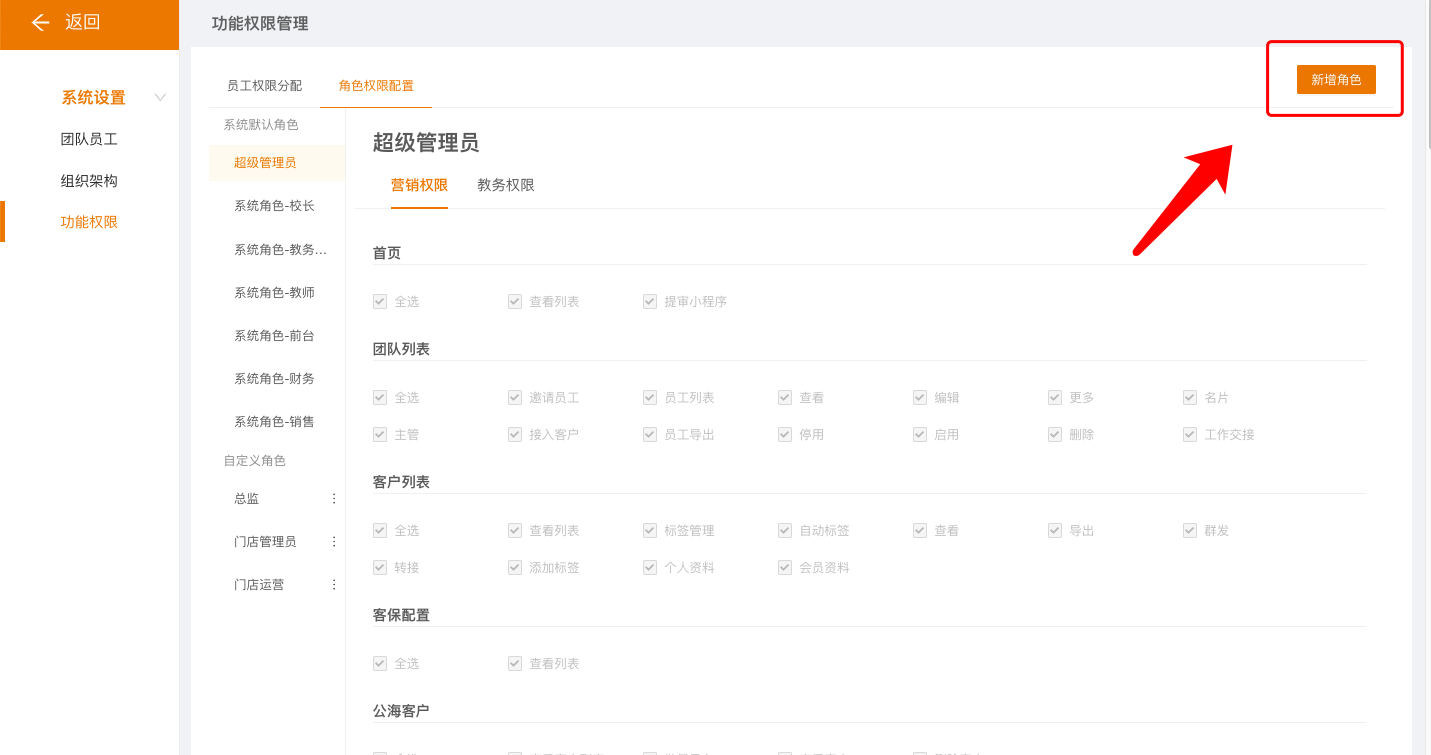Image resolution: width=1431 pixels, height=755 pixels.
Task: Open more options for 总监 role
Action: (334, 498)
